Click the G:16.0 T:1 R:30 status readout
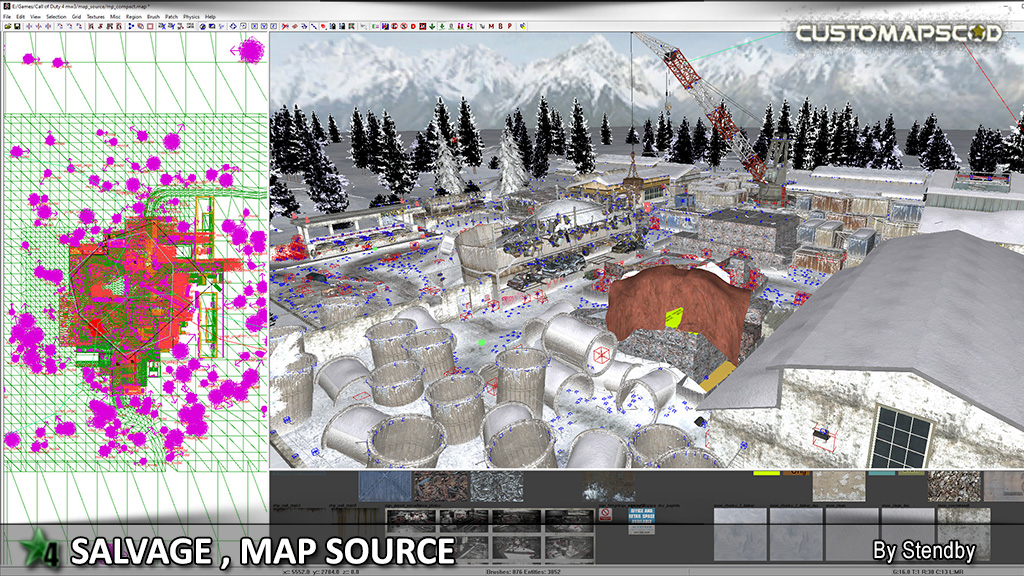The width and height of the screenshot is (1024, 576). pyautogui.click(x=927, y=572)
